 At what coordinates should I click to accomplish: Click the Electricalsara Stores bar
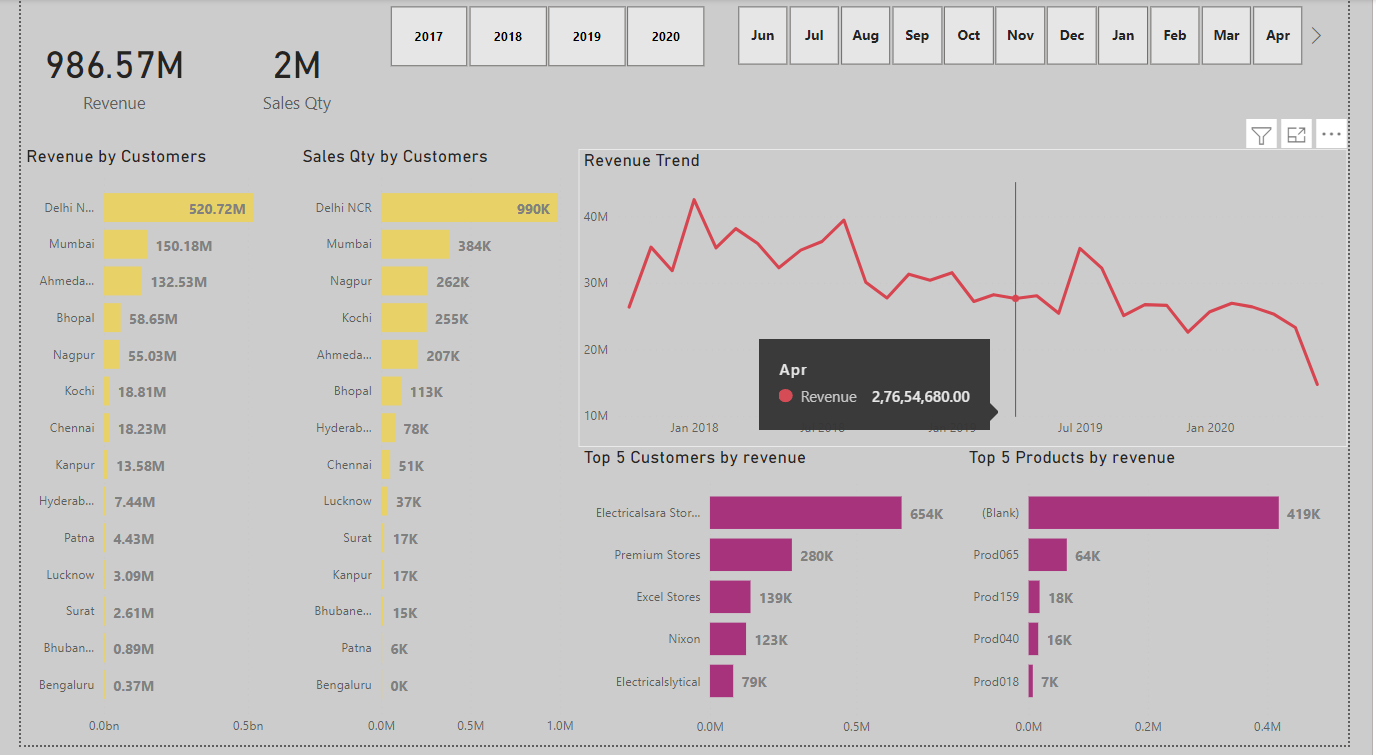pos(805,512)
